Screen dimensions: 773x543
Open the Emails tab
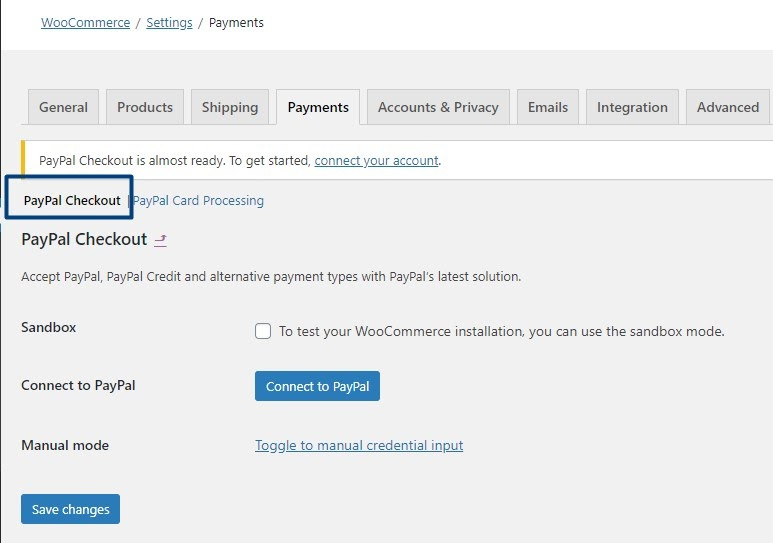[548, 107]
